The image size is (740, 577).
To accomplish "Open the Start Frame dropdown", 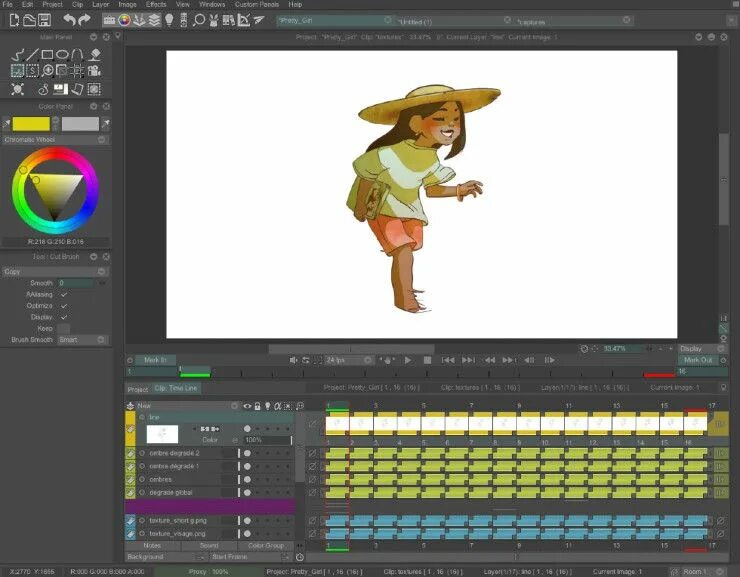I will pyautogui.click(x=251, y=557).
